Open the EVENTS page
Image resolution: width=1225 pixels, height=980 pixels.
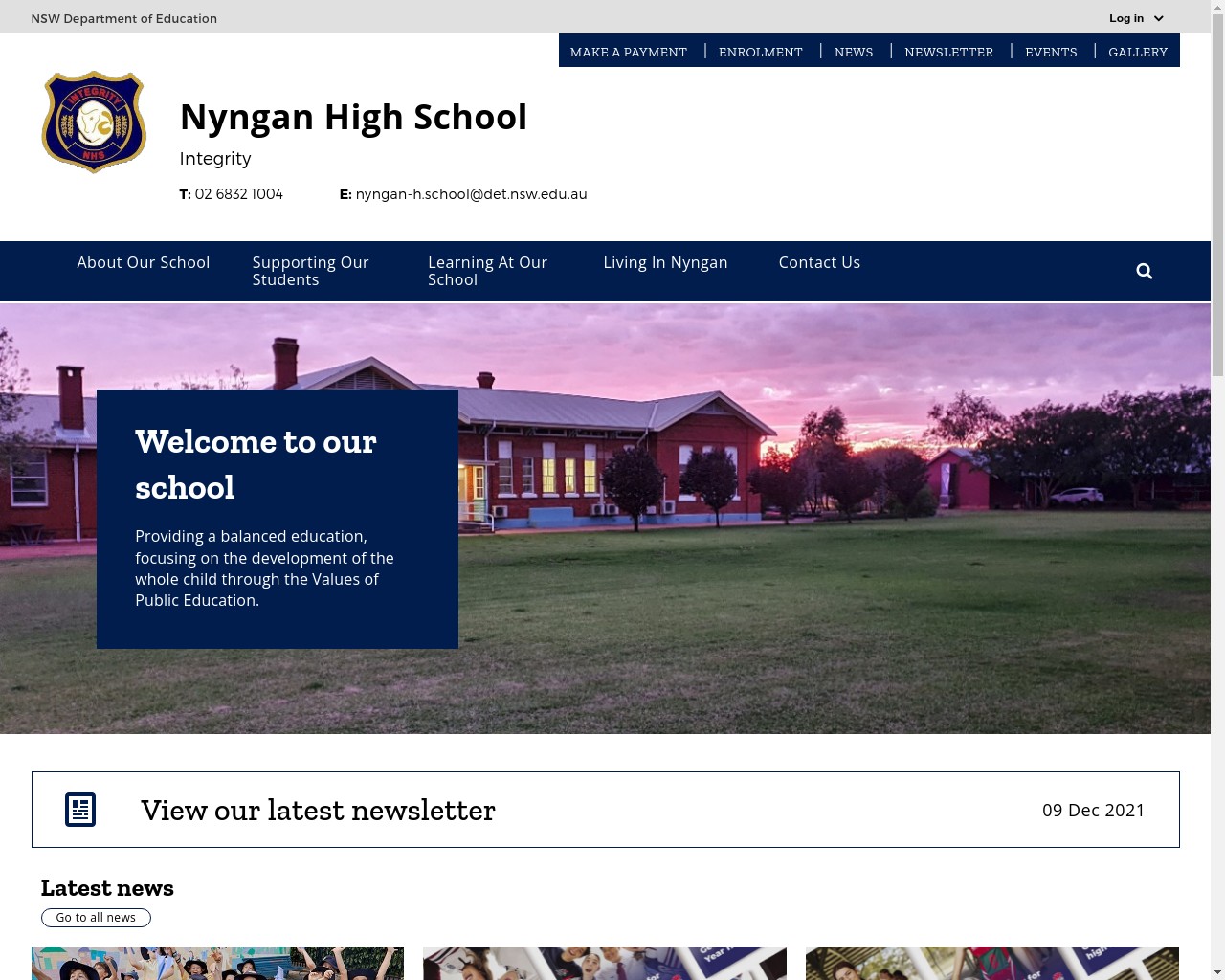click(1051, 52)
